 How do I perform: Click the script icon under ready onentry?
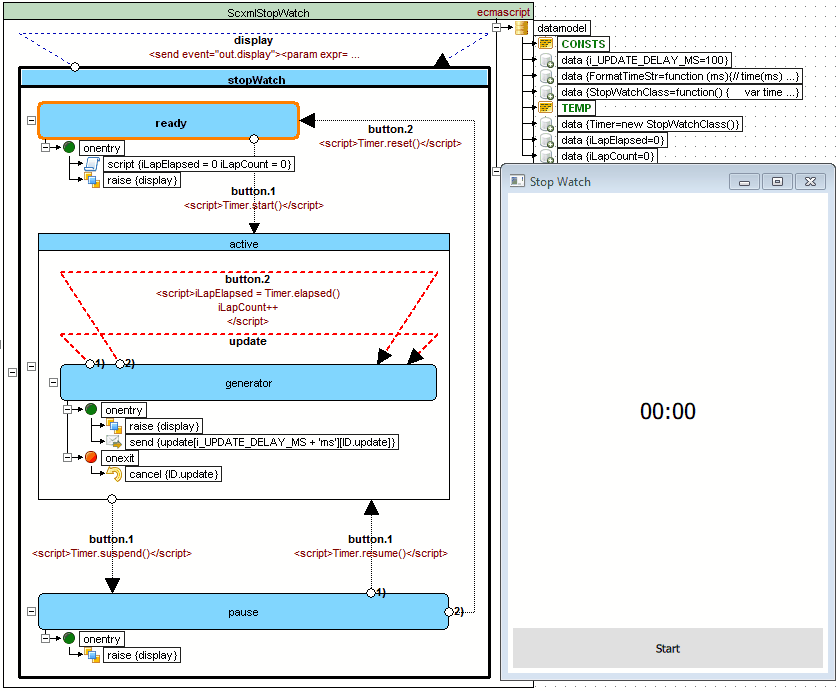point(92,164)
